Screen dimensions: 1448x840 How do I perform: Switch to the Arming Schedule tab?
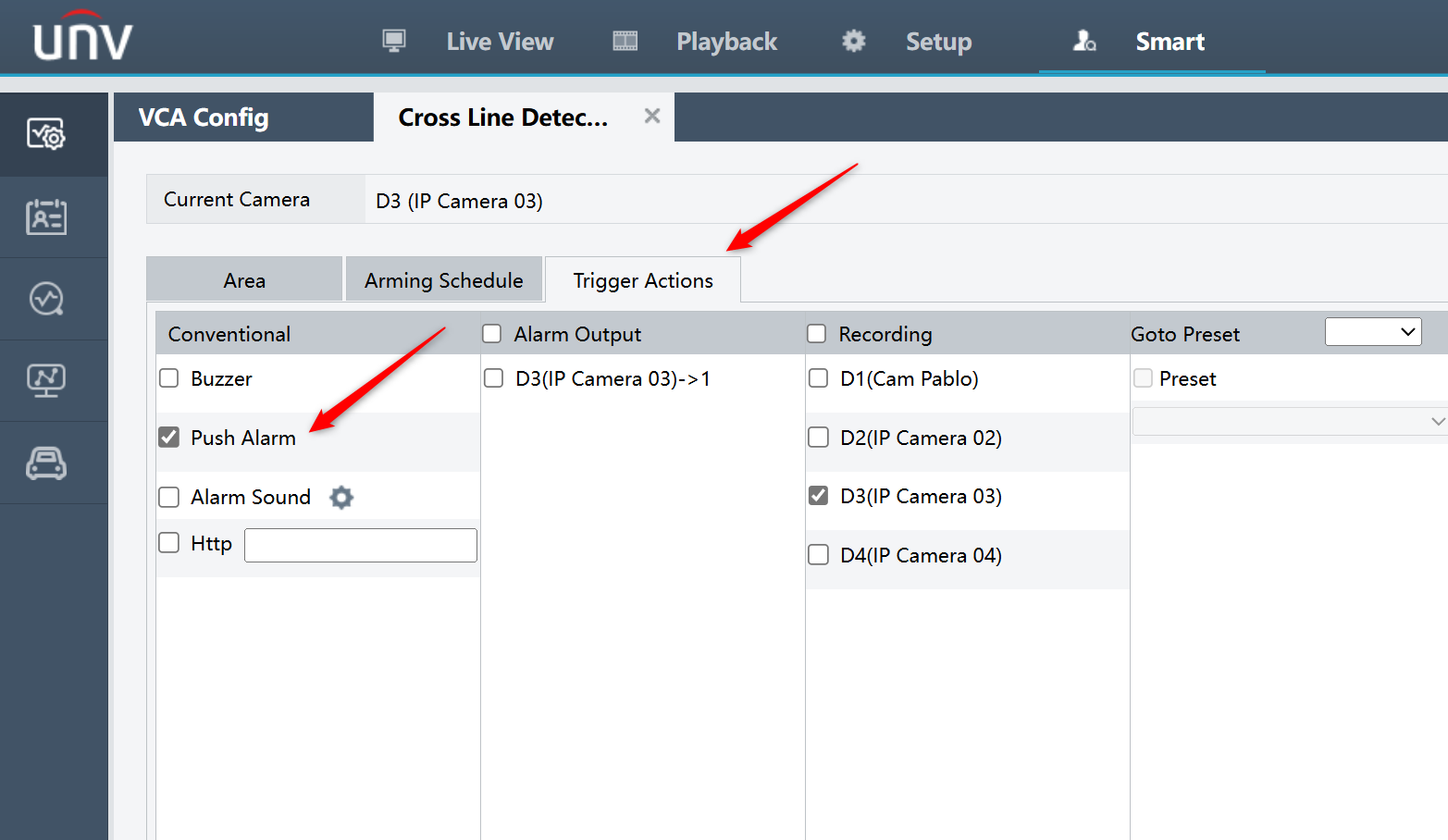pos(444,279)
